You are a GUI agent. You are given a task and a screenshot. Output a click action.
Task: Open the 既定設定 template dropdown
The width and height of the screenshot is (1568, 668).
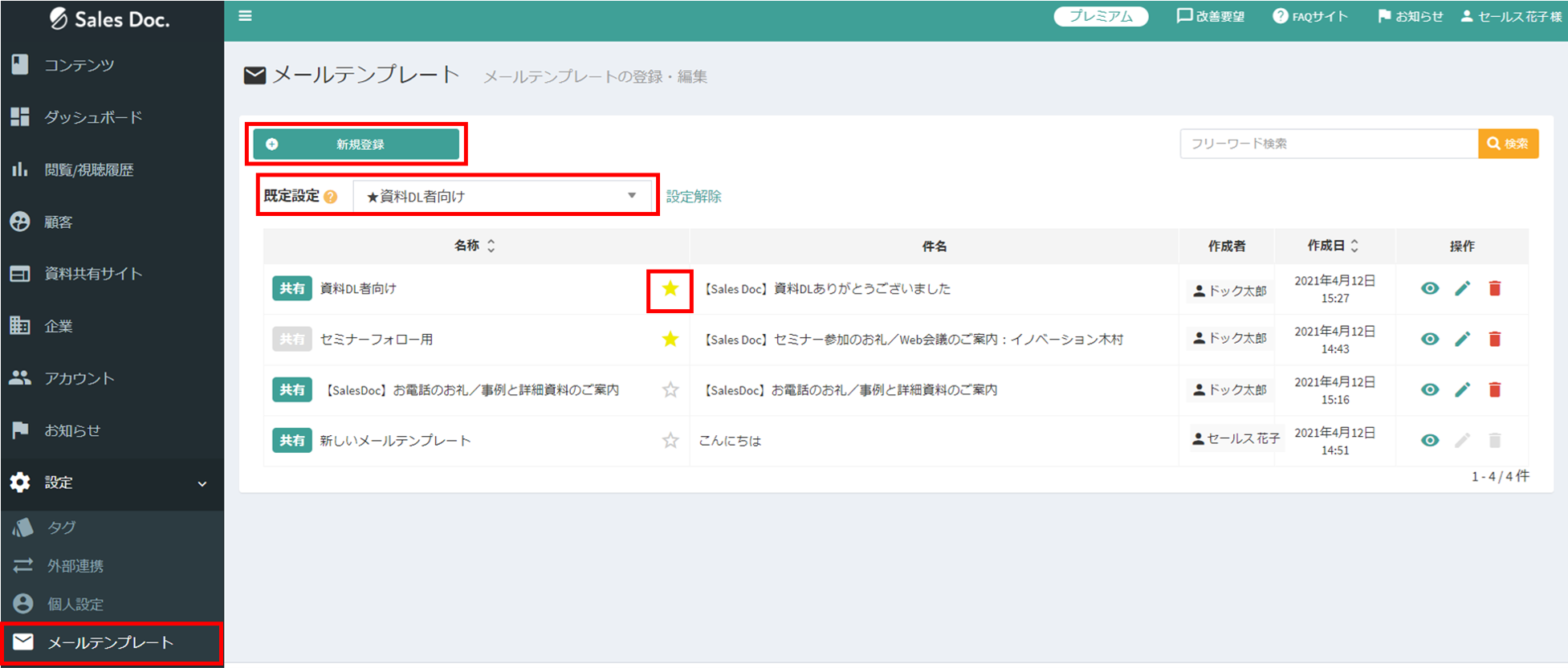[x=502, y=196]
